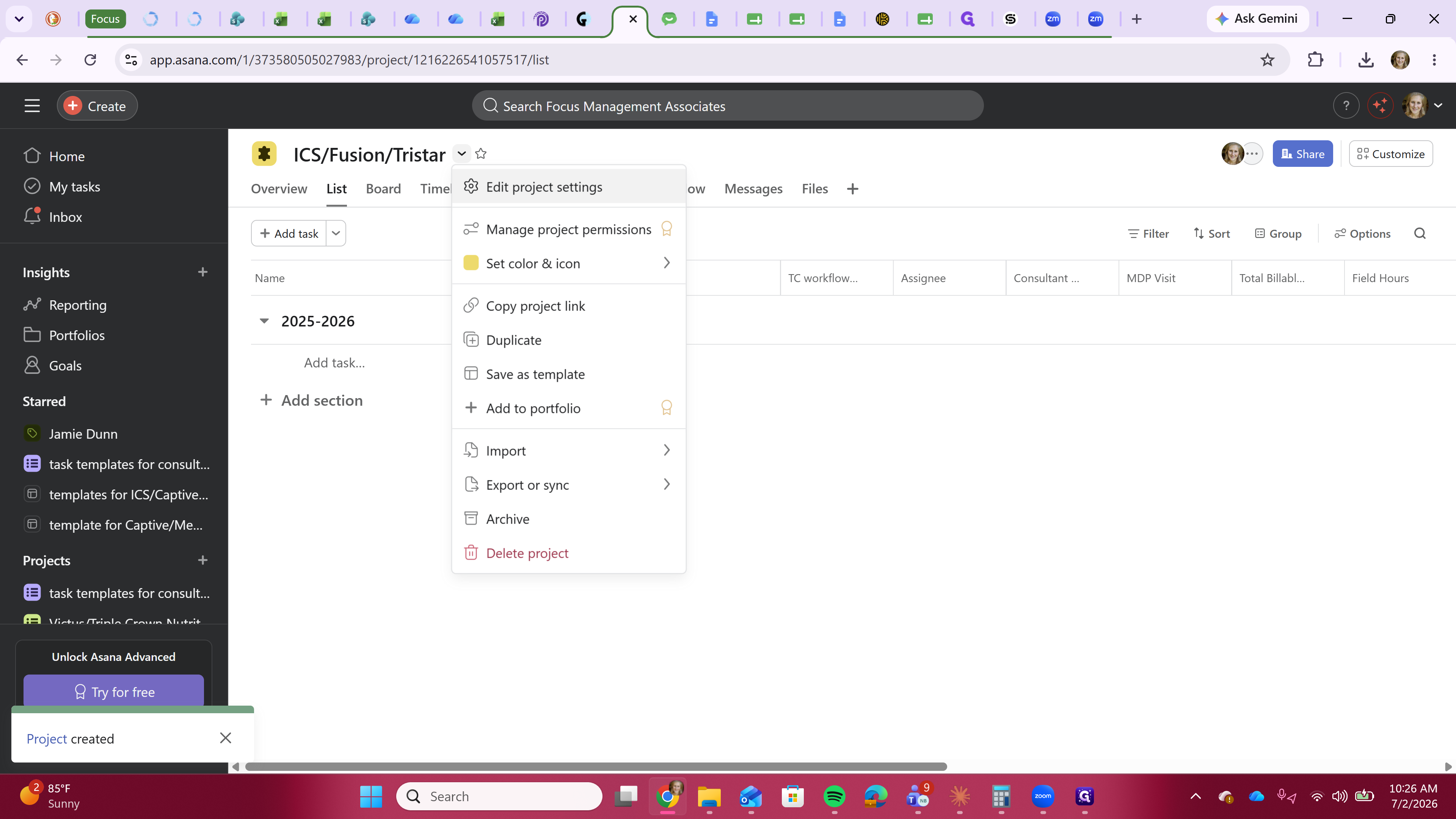Open the Sort options

tap(1211, 234)
